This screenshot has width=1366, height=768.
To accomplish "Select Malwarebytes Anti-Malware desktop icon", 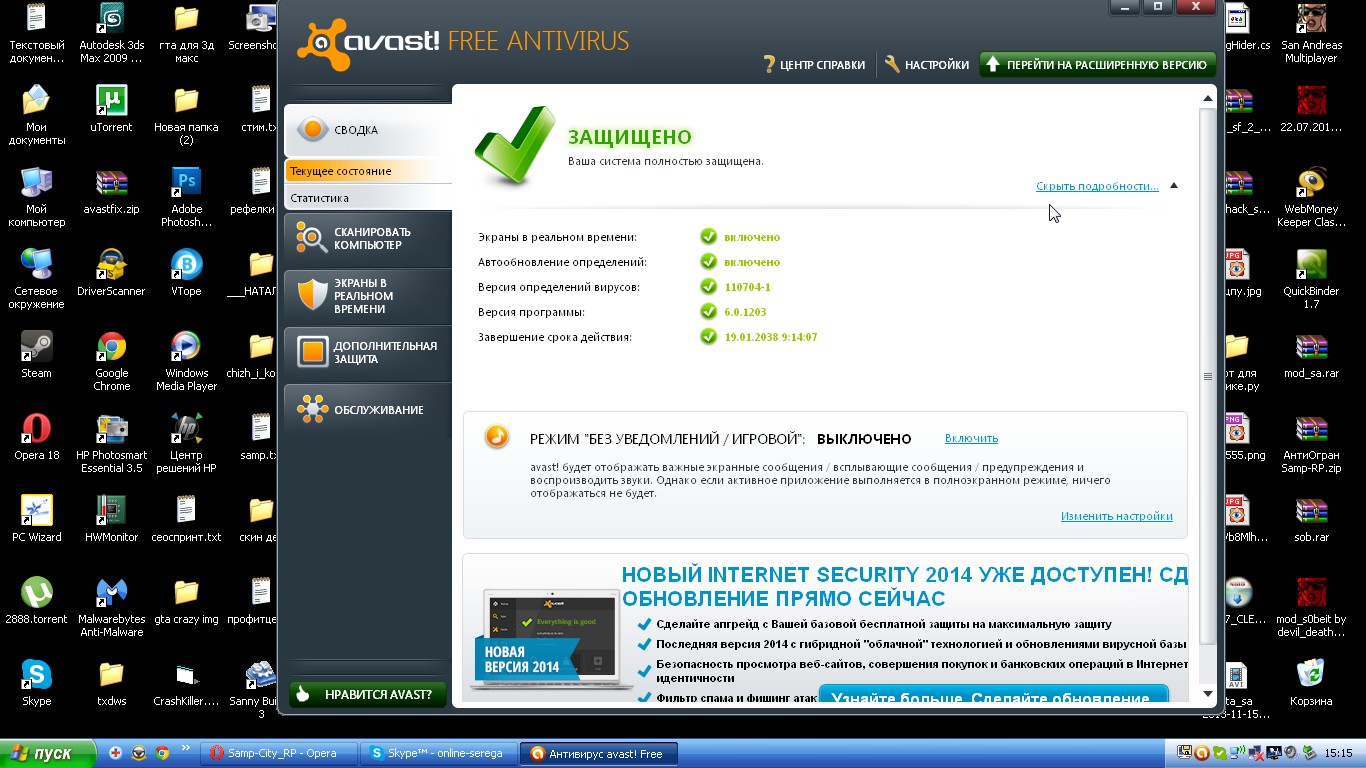I will (x=111, y=606).
